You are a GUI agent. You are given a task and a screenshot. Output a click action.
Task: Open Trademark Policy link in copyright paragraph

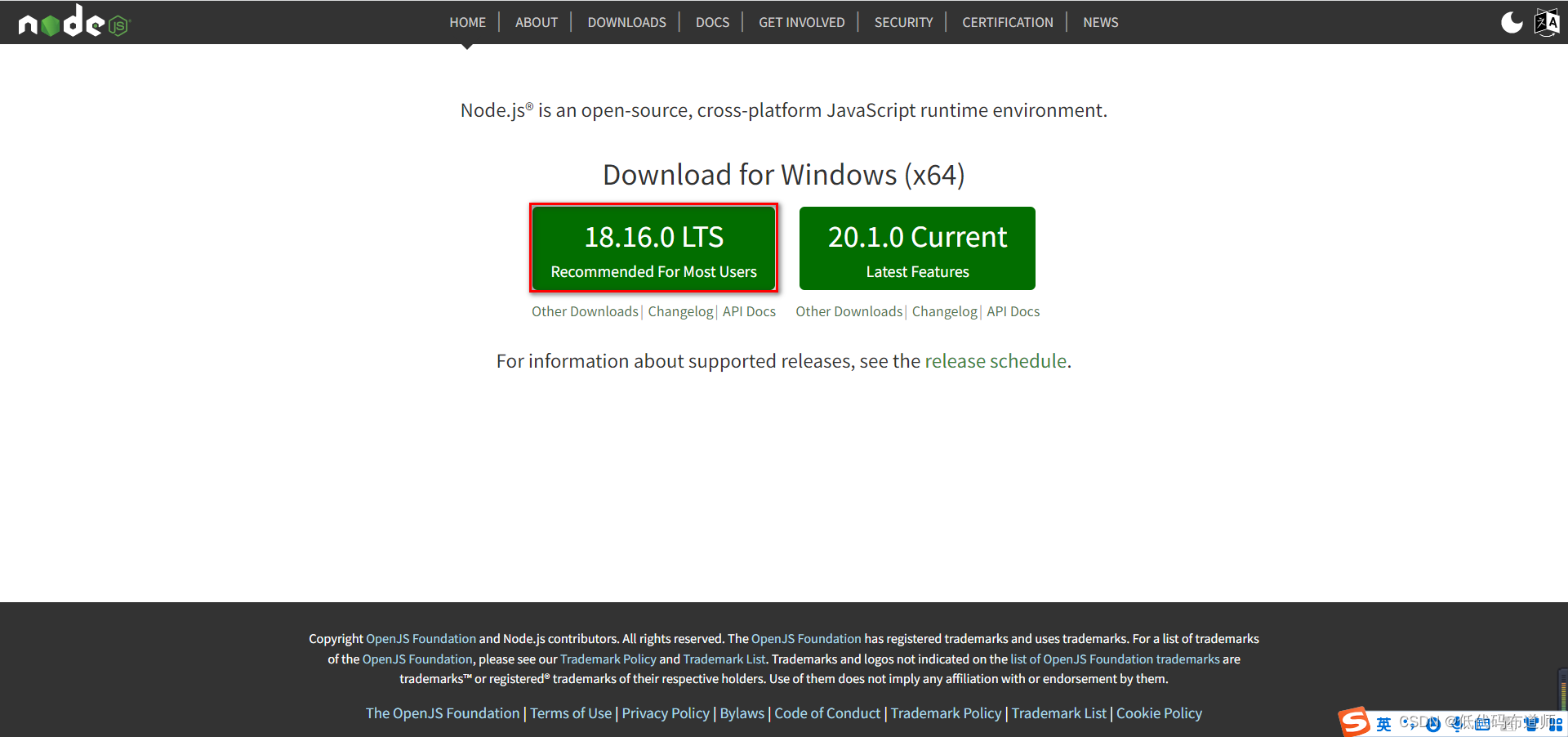click(x=608, y=659)
